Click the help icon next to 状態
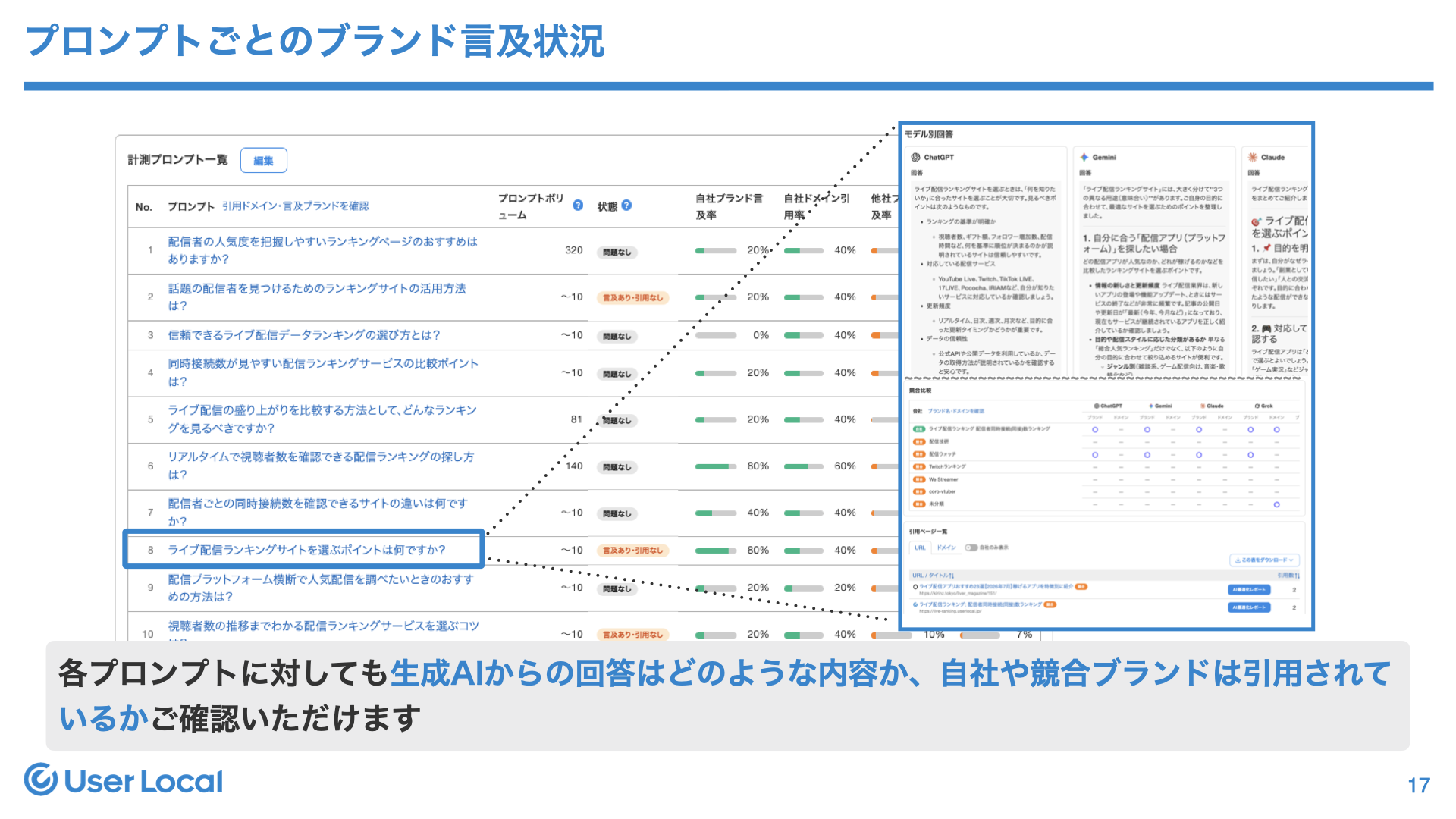This screenshot has width=1456, height=819. (x=626, y=206)
